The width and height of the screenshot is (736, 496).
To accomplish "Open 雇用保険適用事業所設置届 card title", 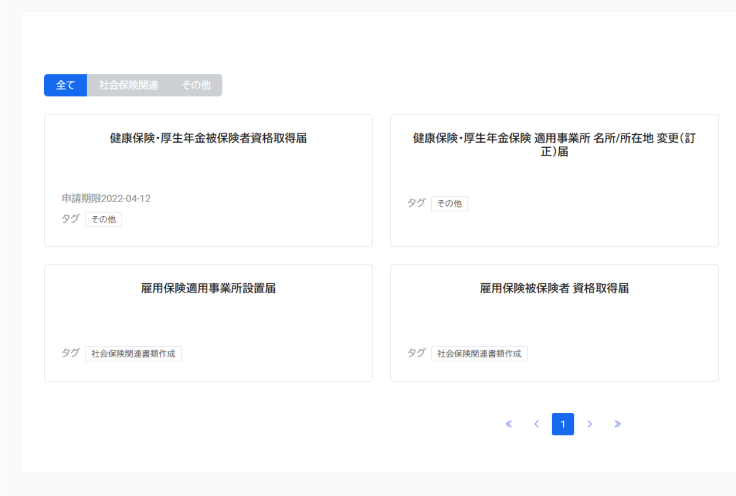I will point(208,288).
